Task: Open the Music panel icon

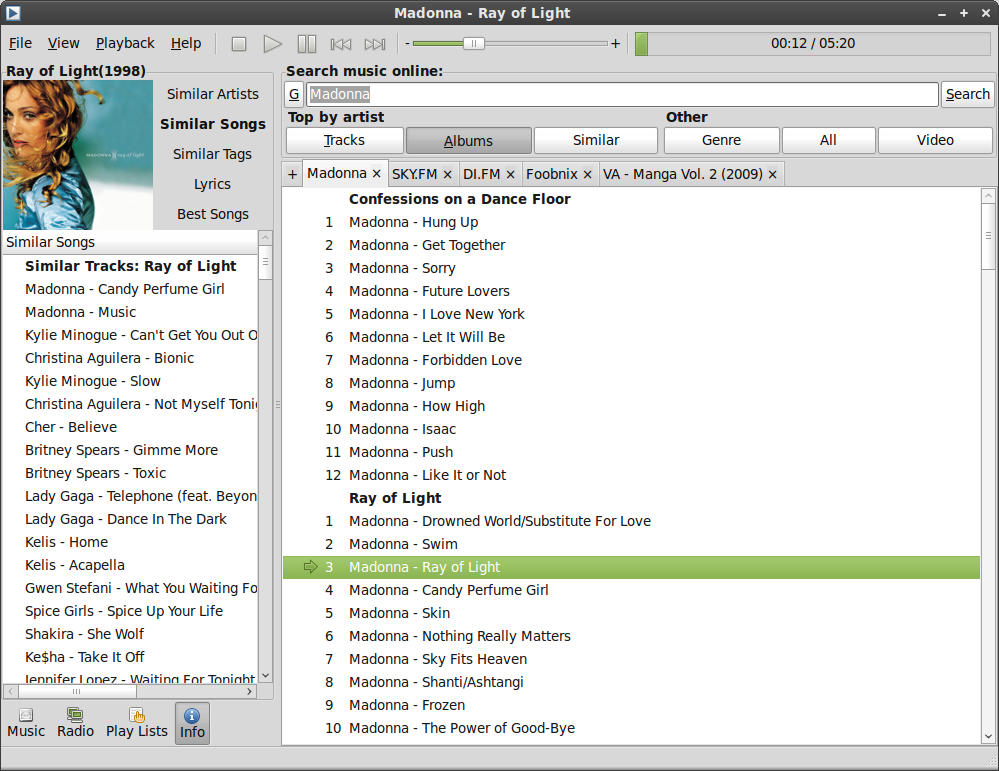Action: 26,723
